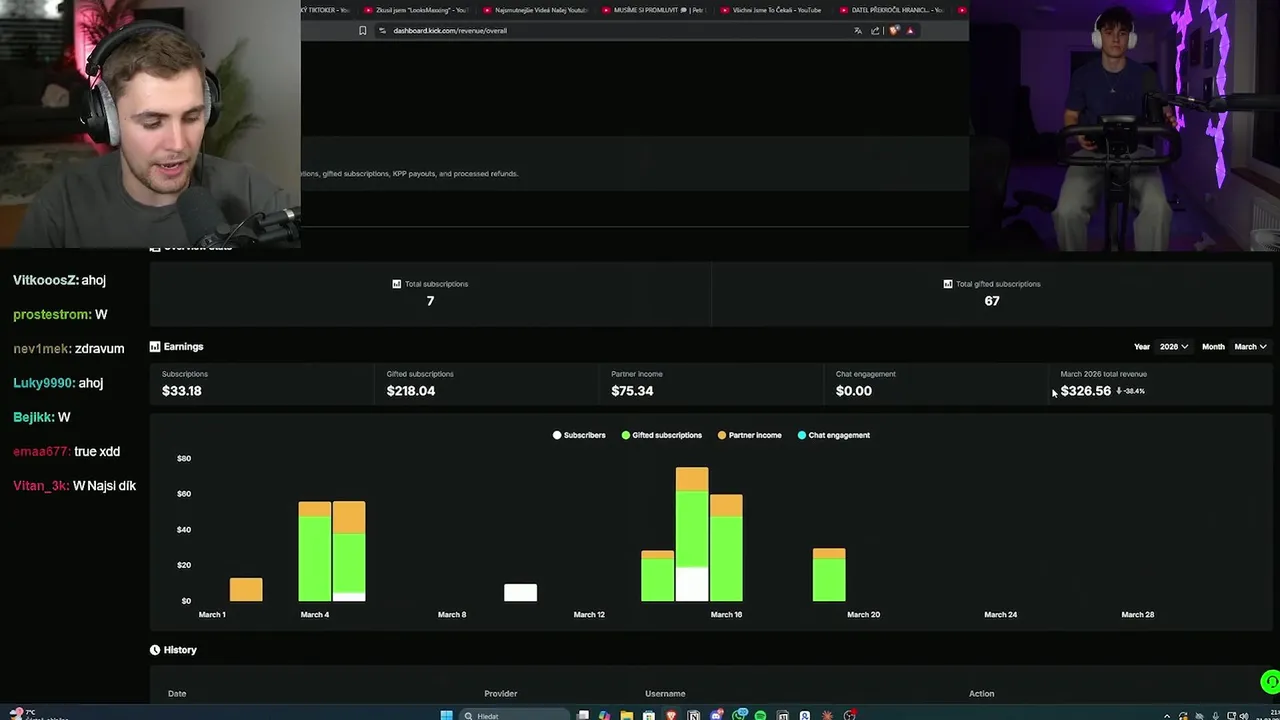Open the Brave Rewards triangle icon

tap(910, 30)
